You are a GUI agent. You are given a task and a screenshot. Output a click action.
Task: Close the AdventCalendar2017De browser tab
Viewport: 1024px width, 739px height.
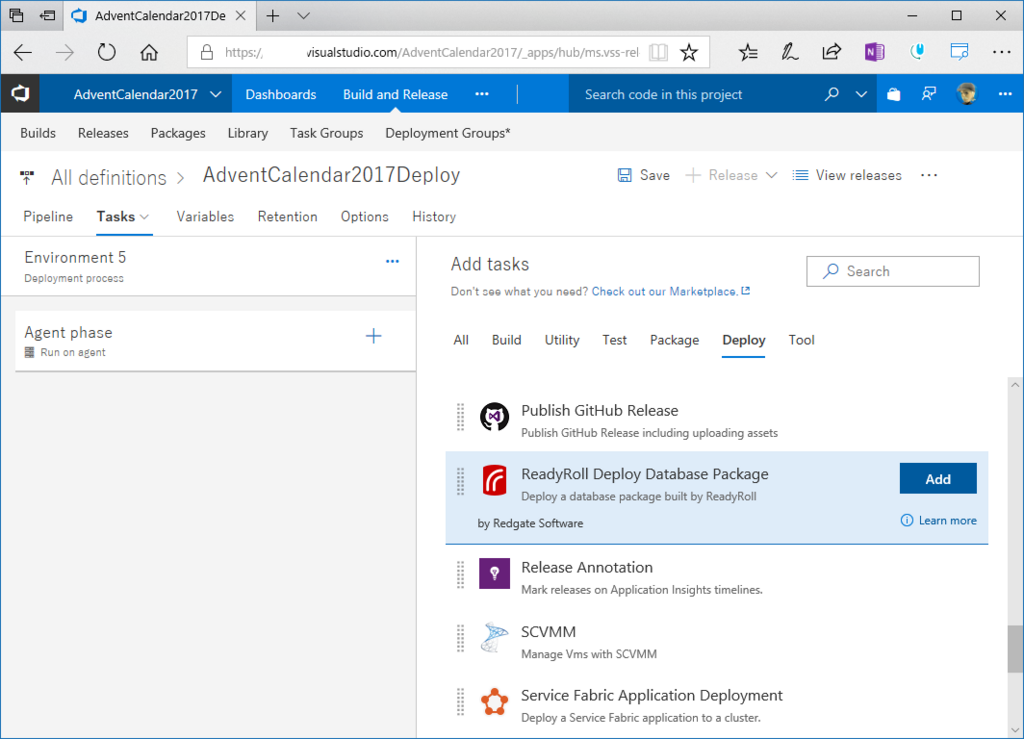pyautogui.click(x=240, y=16)
